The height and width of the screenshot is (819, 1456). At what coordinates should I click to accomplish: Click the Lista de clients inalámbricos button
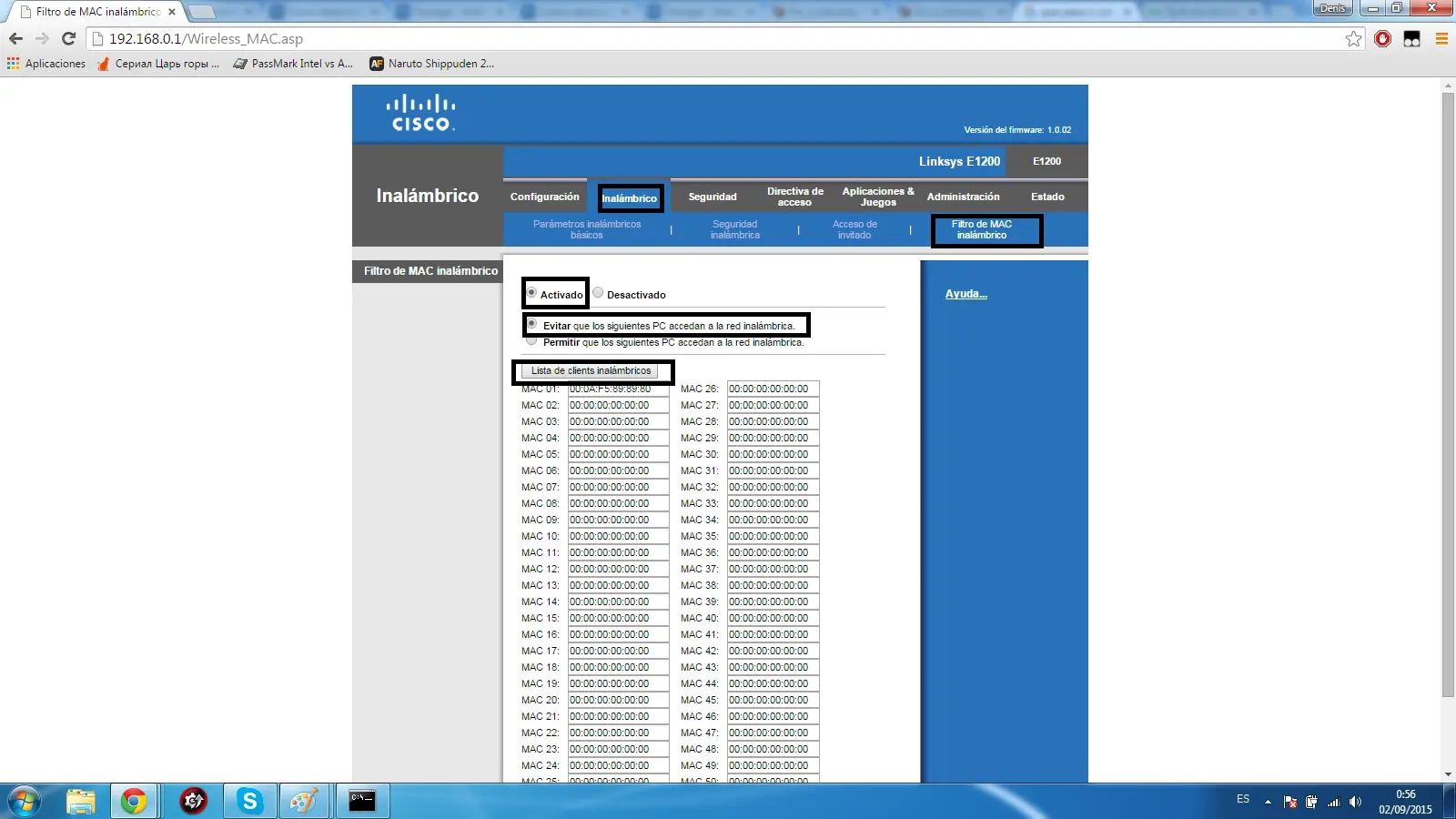tap(590, 371)
